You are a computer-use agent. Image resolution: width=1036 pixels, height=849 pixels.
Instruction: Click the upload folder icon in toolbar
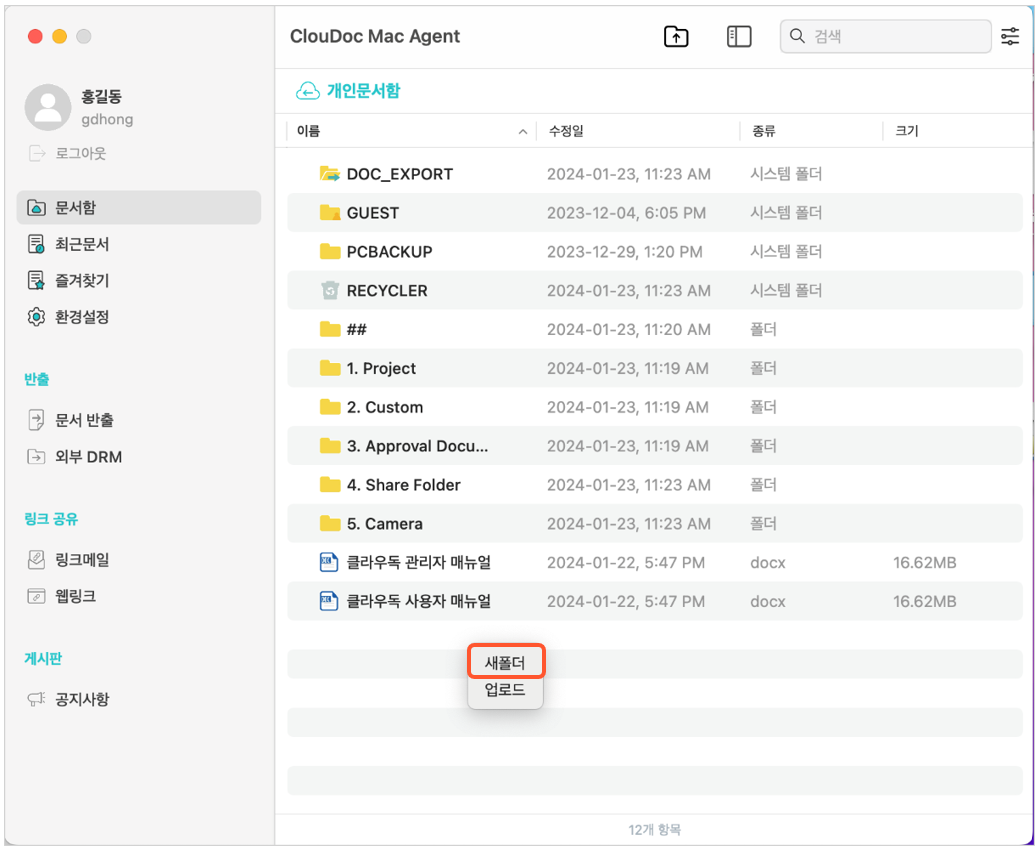point(676,36)
